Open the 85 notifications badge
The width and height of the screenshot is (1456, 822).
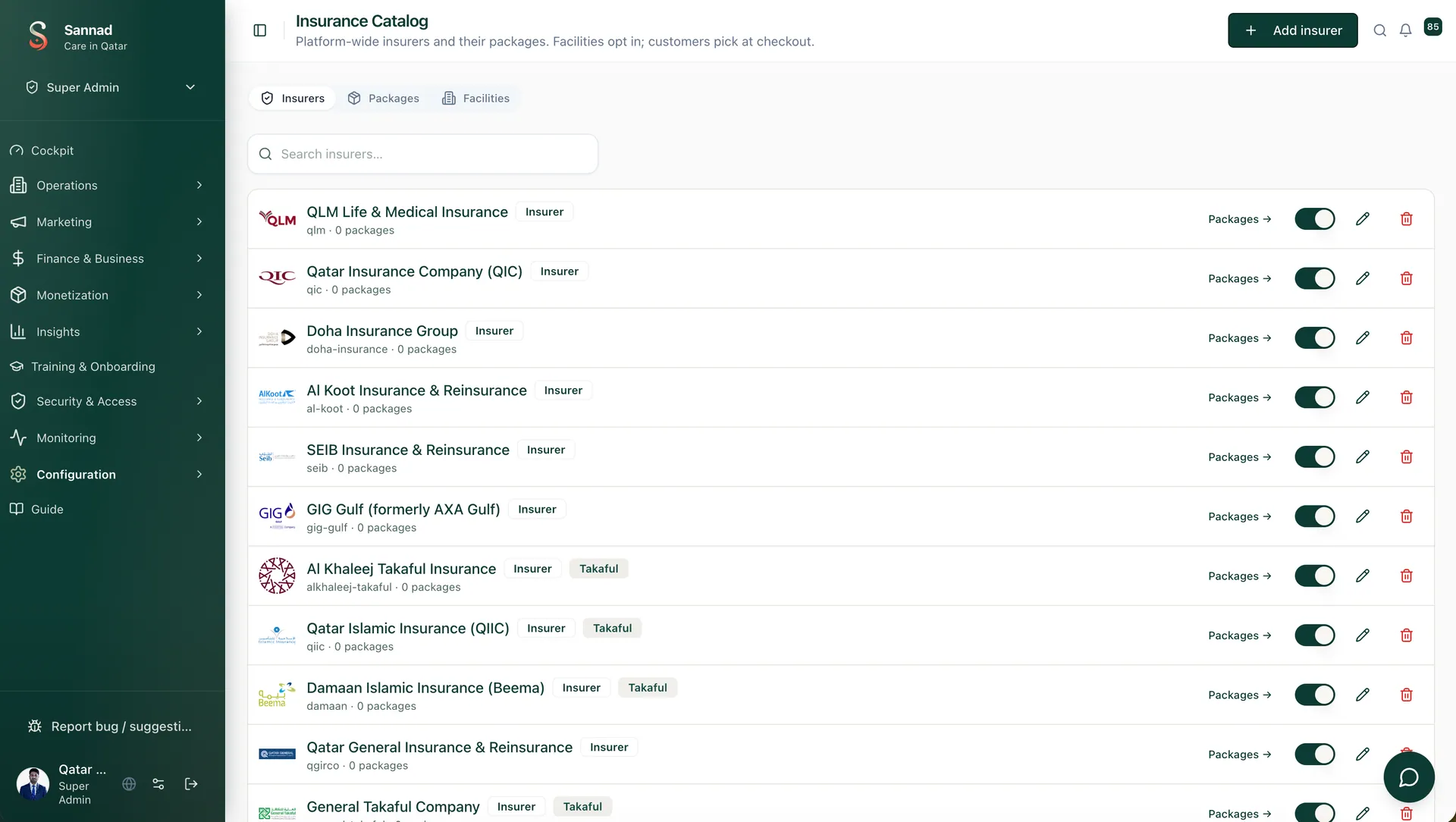[x=1432, y=27]
